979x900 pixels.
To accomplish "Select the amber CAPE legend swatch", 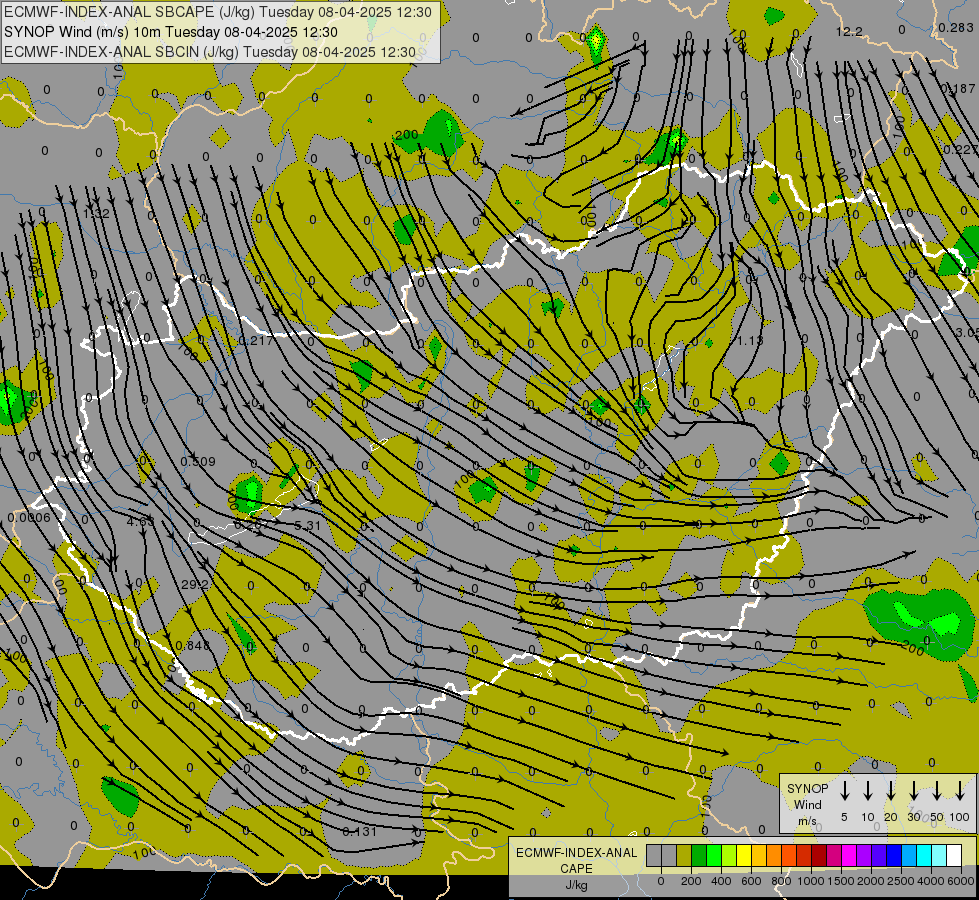I will [x=759, y=856].
